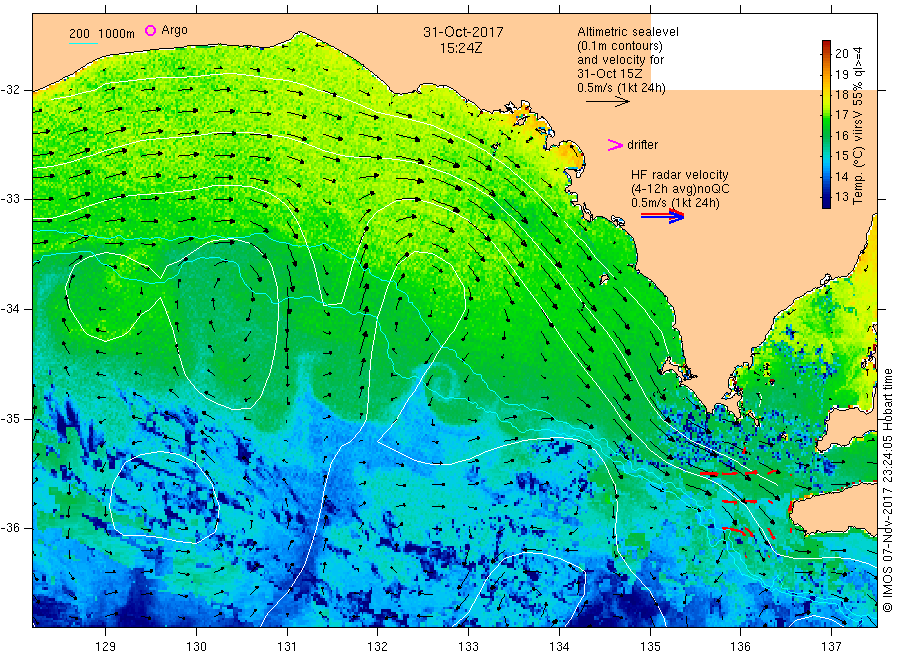Click the '132' longitude axis label
Image resolution: width=900 pixels, height=660 pixels.
click(x=378, y=647)
